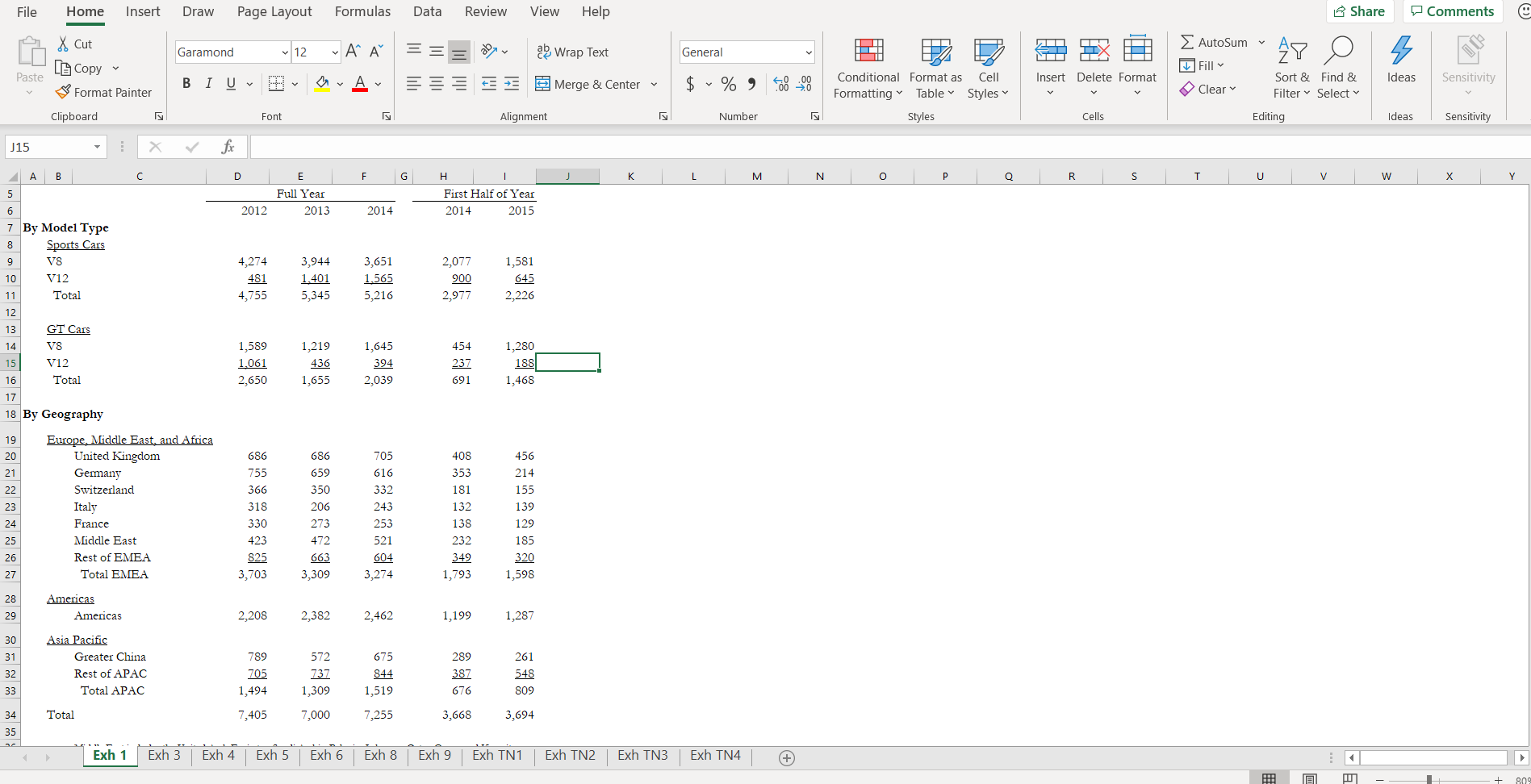The image size is (1531, 784).
Task: Expand the Merge & Center arrow
Action: coord(654,84)
